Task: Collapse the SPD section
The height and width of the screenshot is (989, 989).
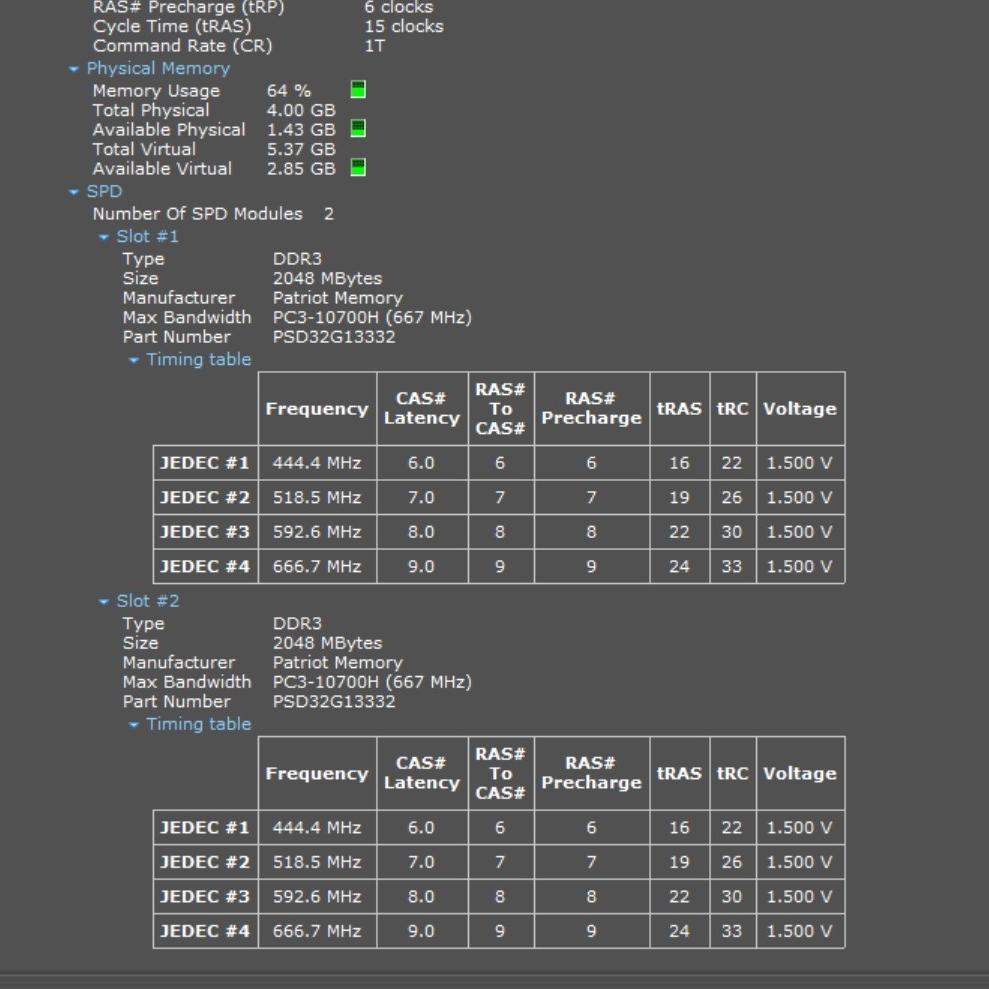Action: [74, 192]
